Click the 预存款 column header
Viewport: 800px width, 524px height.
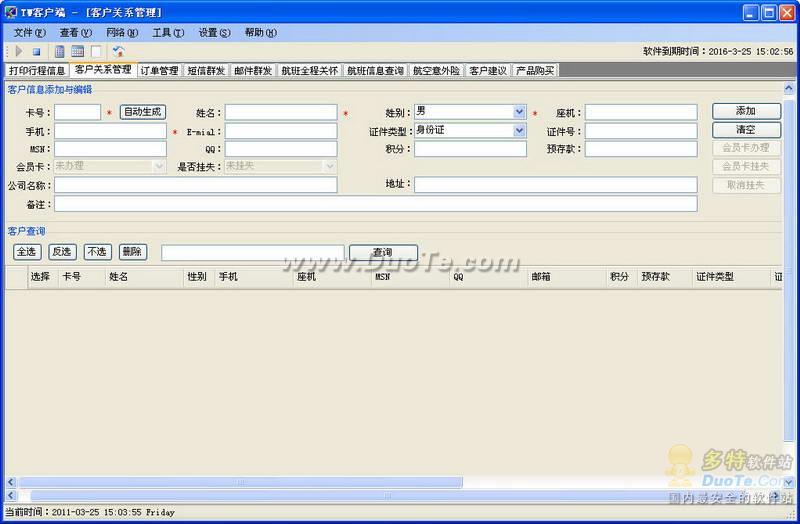tap(665, 277)
